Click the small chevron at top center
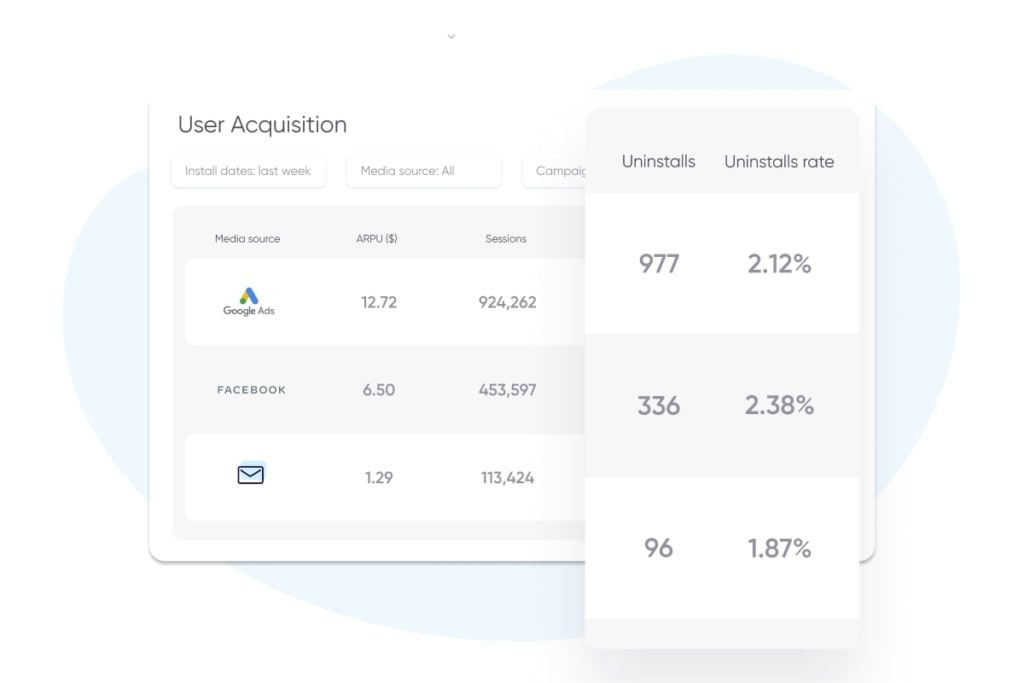The width and height of the screenshot is (1024, 683). pos(451,36)
